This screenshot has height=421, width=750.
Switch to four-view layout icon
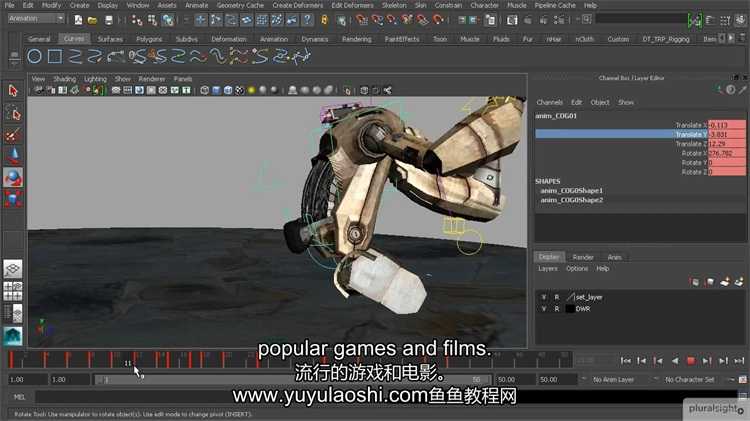click(x=13, y=291)
